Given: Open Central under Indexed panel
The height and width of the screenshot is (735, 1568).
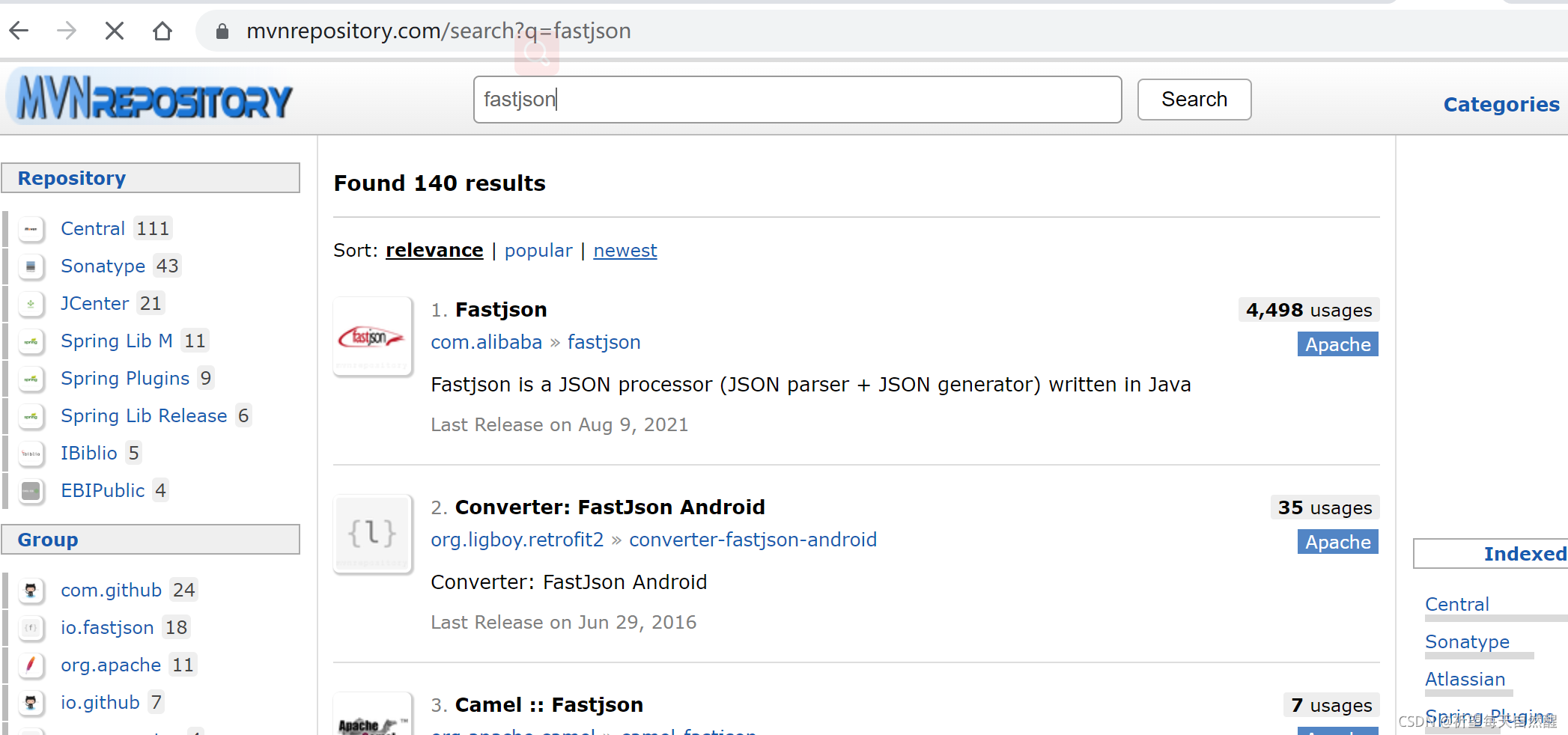Looking at the screenshot, I should tap(1456, 604).
